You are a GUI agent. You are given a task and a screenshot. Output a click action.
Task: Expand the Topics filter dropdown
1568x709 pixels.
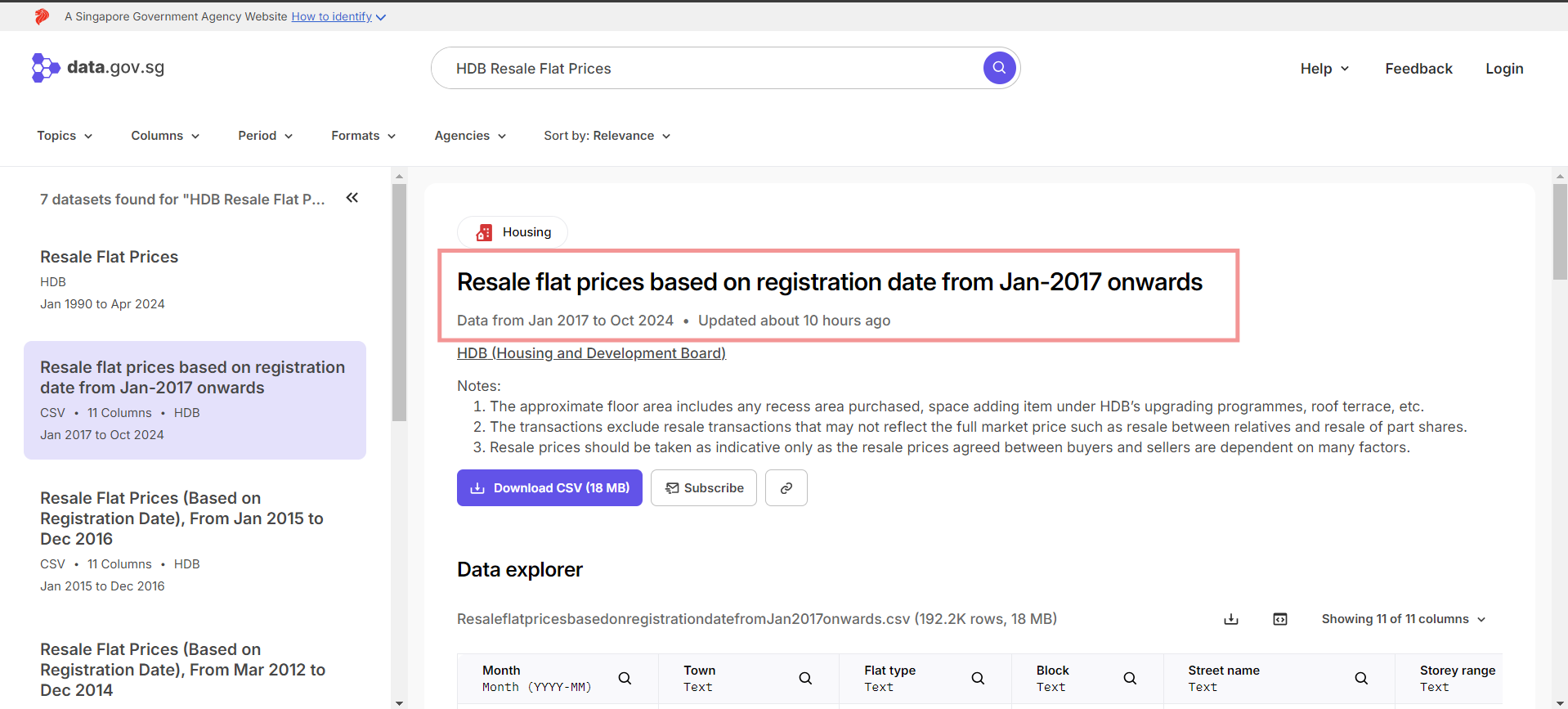(65, 136)
